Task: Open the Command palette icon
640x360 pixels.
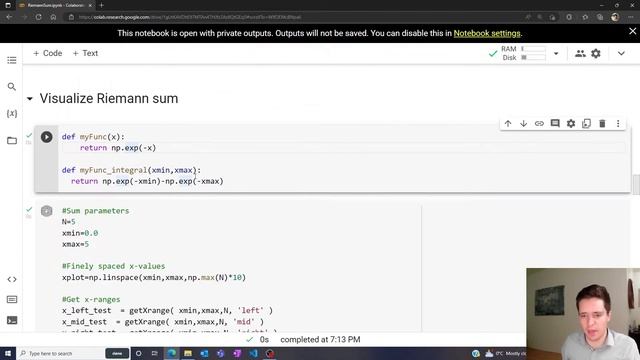Action: (12, 300)
